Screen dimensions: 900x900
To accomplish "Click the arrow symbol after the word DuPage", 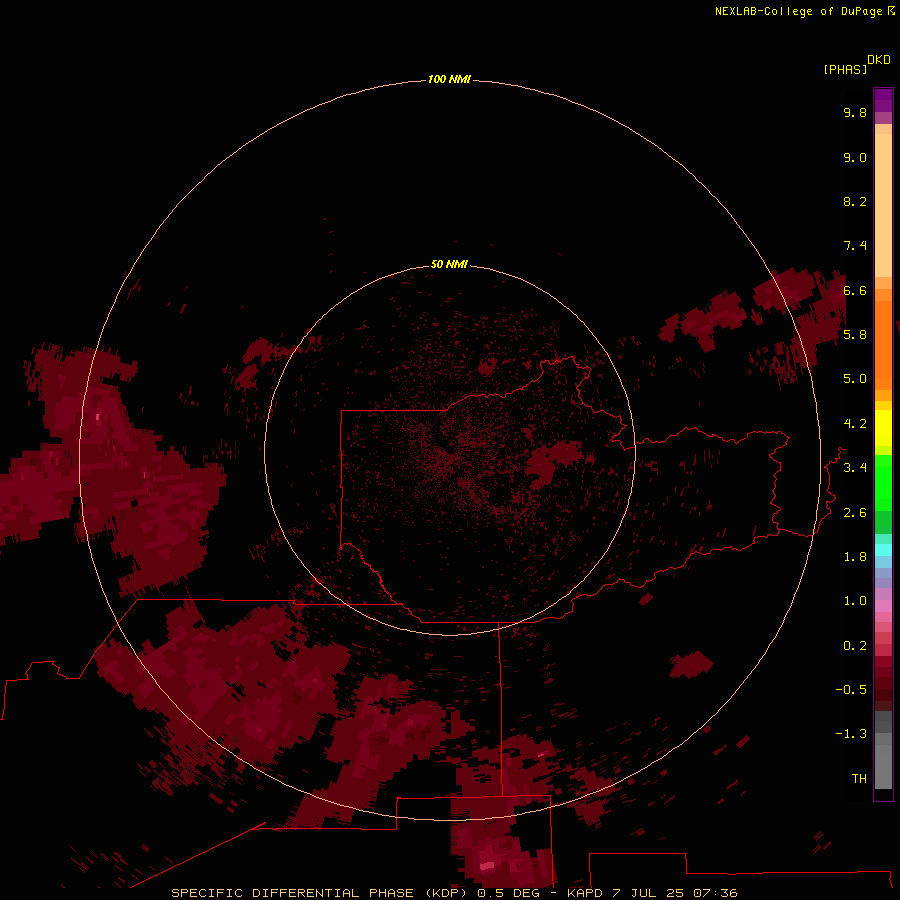I will [891, 11].
